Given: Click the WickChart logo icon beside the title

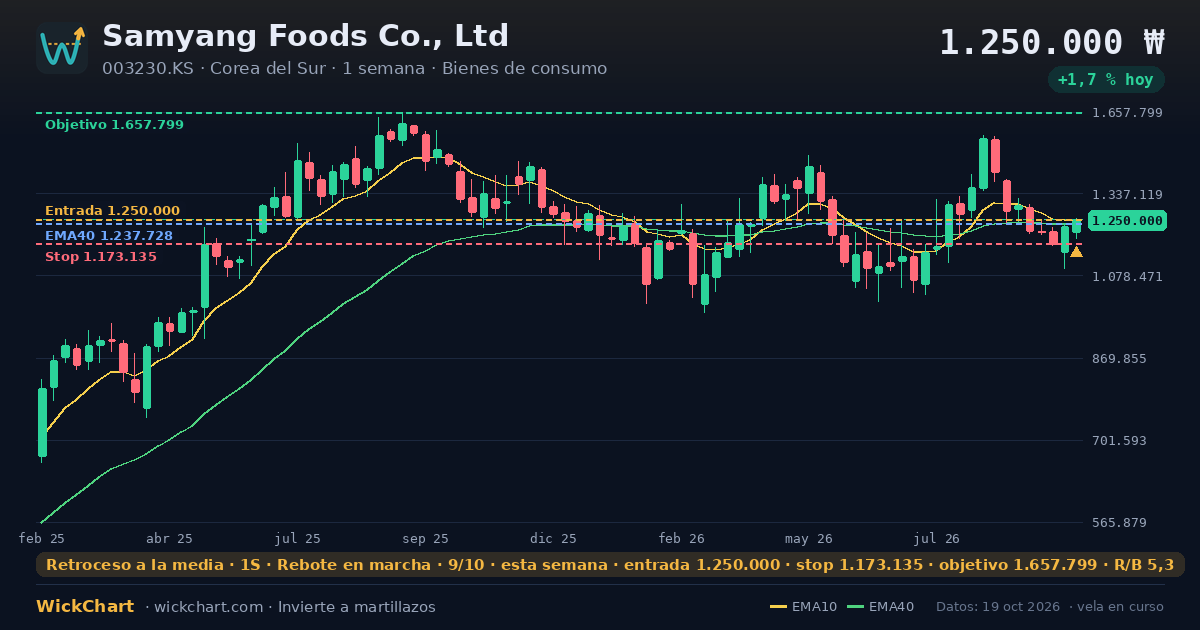Looking at the screenshot, I should [x=62, y=48].
